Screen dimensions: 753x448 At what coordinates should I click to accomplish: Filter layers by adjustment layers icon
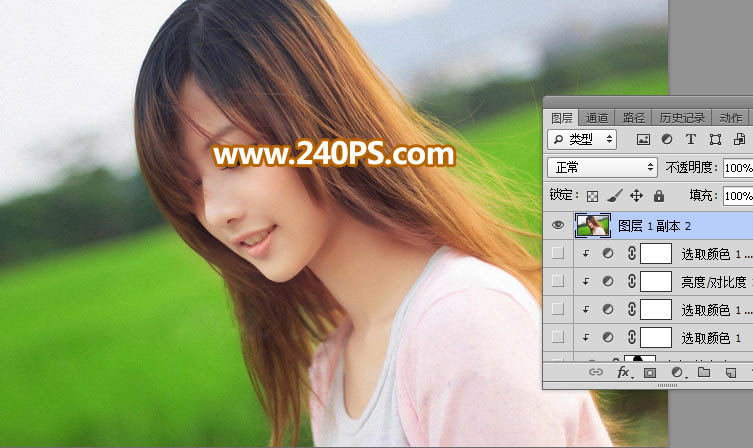pos(667,139)
